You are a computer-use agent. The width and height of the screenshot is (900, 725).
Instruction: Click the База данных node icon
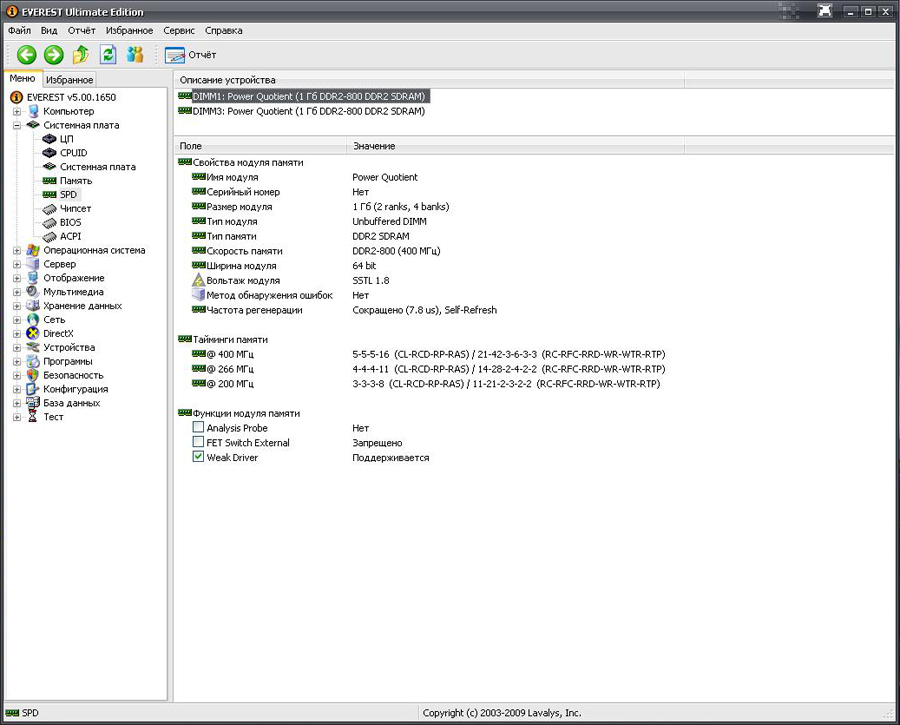pos(33,403)
